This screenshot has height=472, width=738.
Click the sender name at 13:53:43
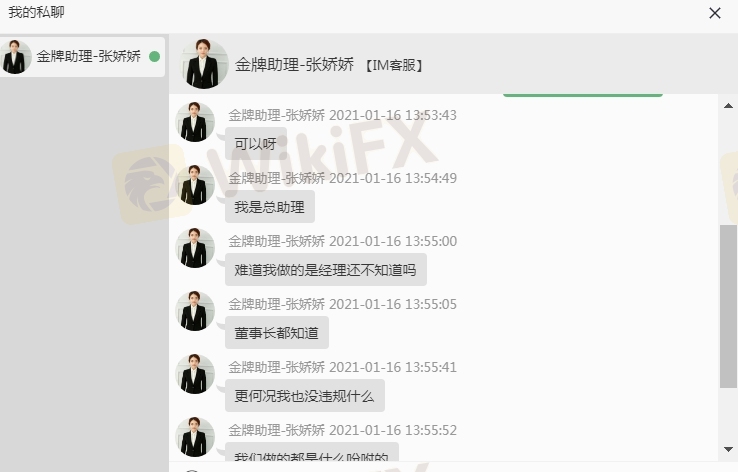(x=276, y=115)
